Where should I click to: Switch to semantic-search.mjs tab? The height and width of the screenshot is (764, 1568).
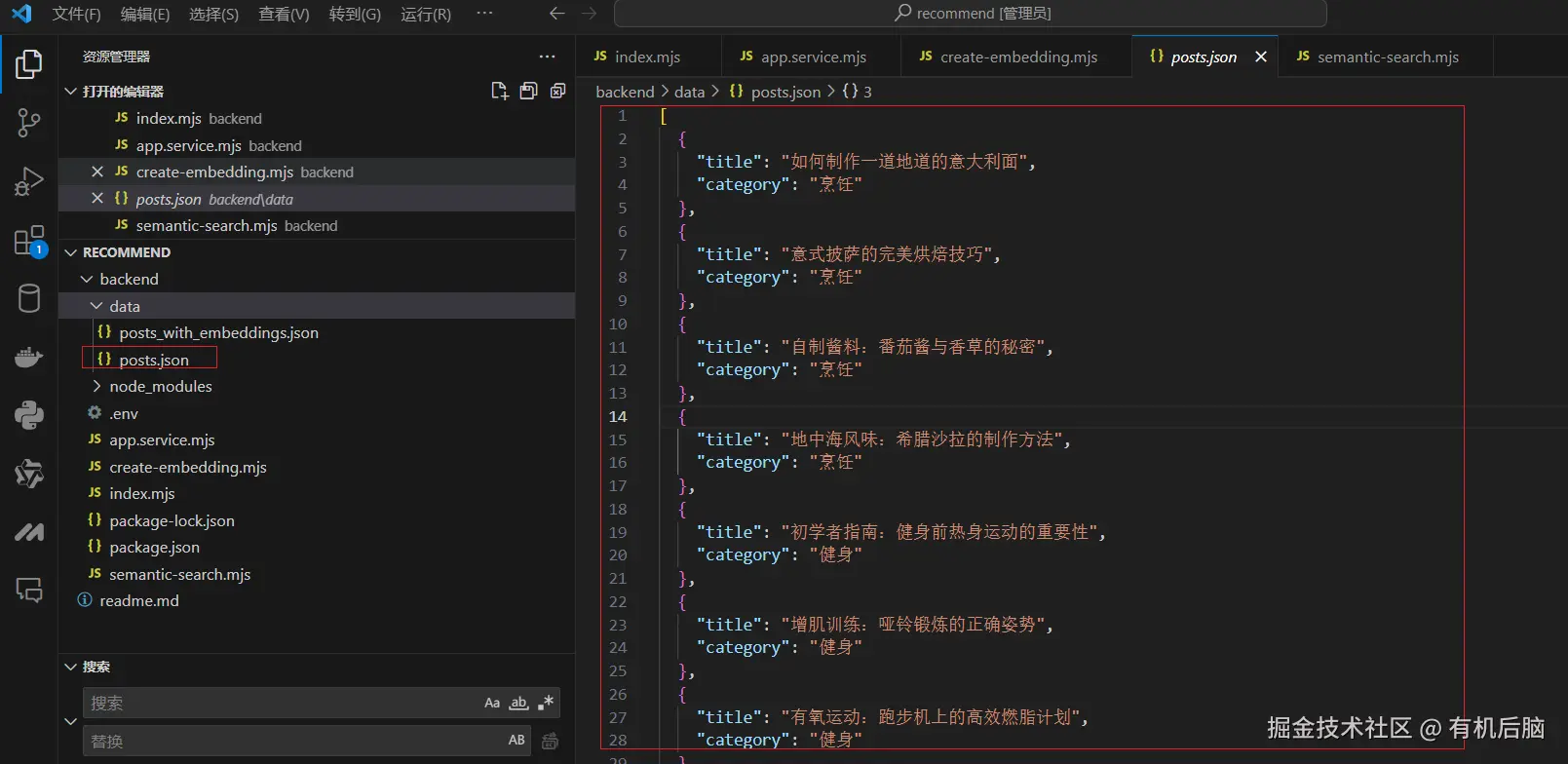[1387, 57]
